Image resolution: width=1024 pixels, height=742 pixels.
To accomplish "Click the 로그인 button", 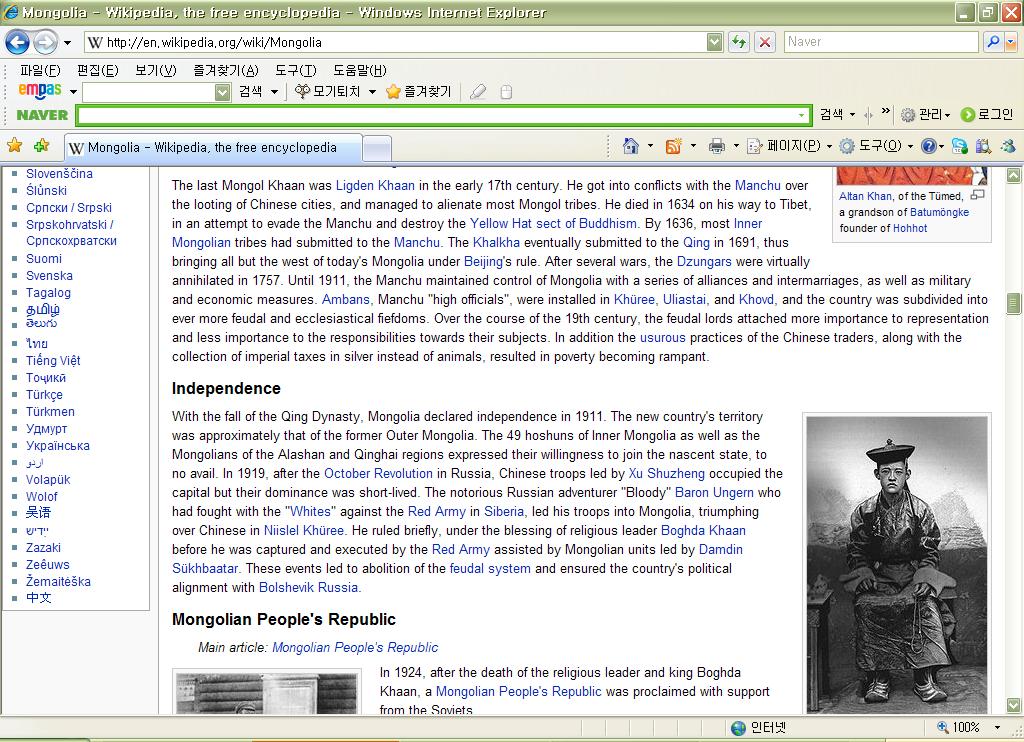I will [987, 114].
